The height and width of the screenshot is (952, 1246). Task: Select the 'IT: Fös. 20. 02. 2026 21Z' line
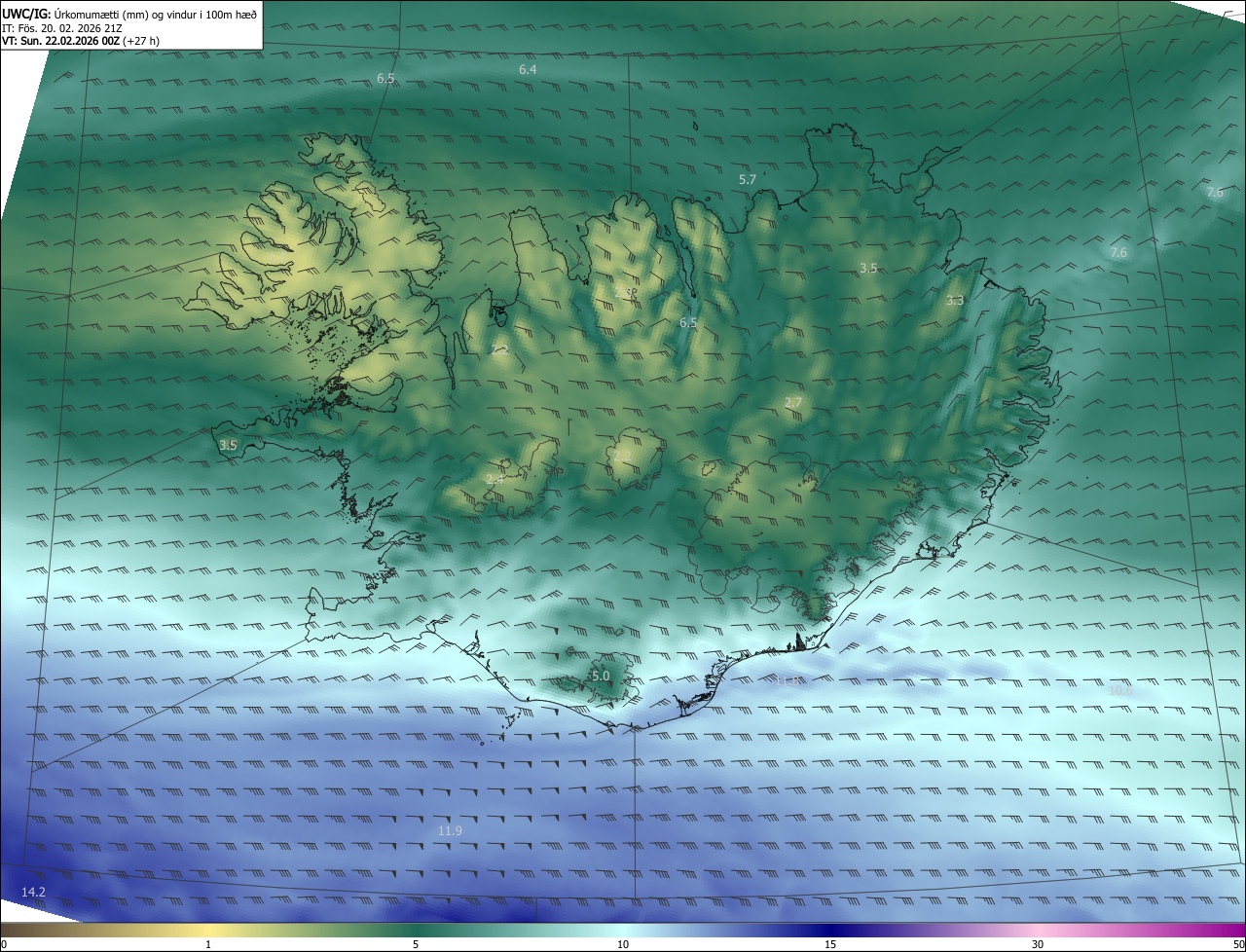[61, 28]
